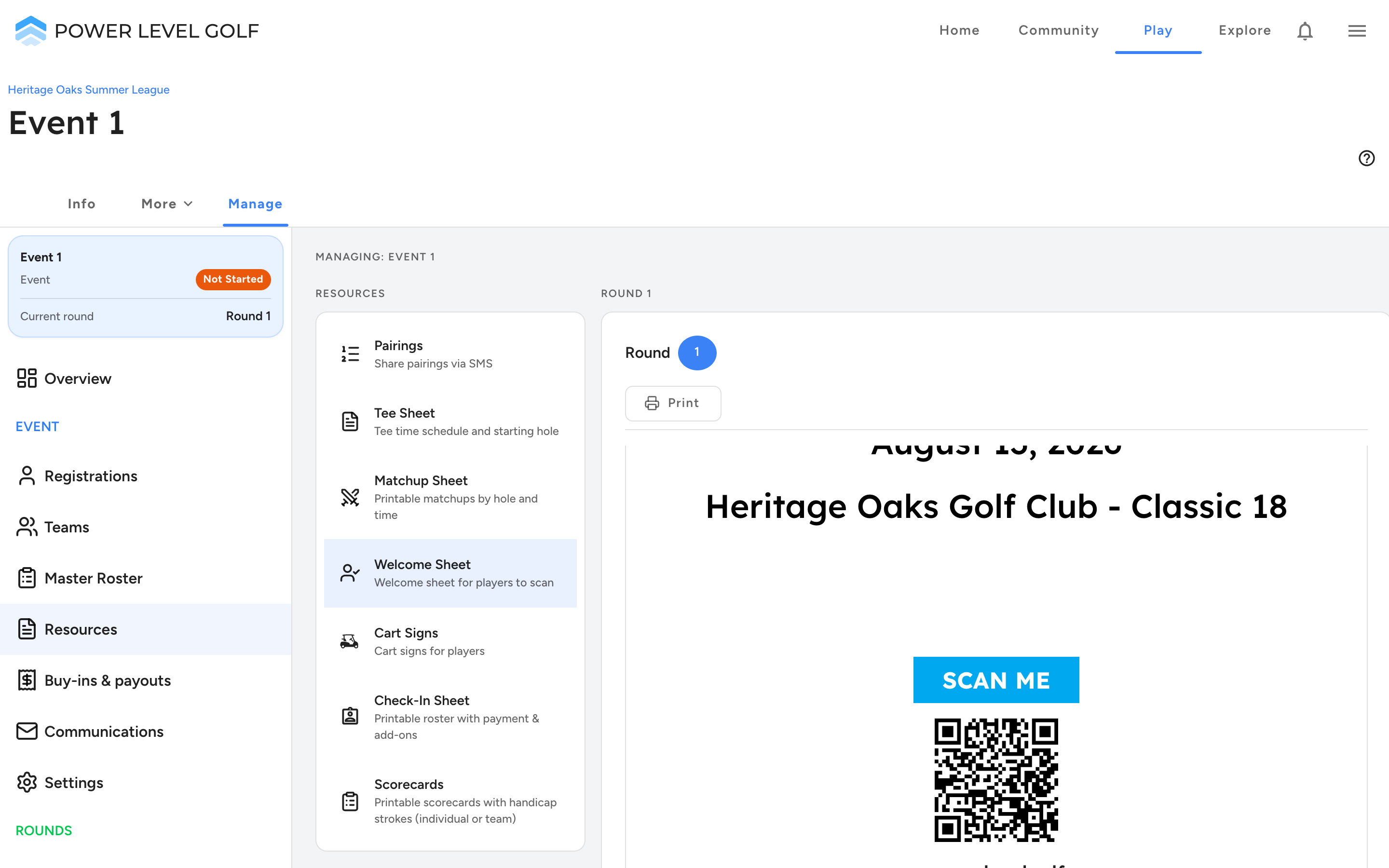The width and height of the screenshot is (1389, 868).
Task: Click the QR code image
Action: [996, 780]
